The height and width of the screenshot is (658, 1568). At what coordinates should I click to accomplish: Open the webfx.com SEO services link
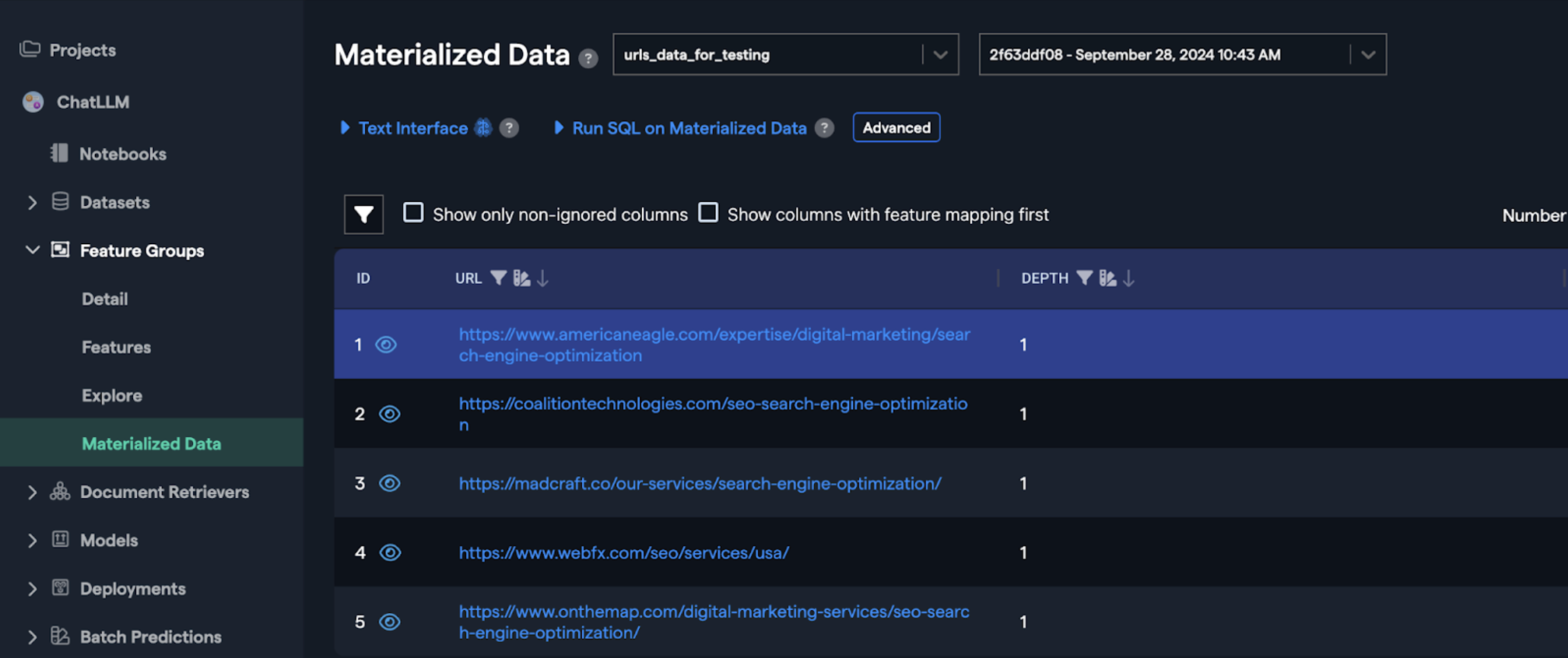(x=623, y=553)
